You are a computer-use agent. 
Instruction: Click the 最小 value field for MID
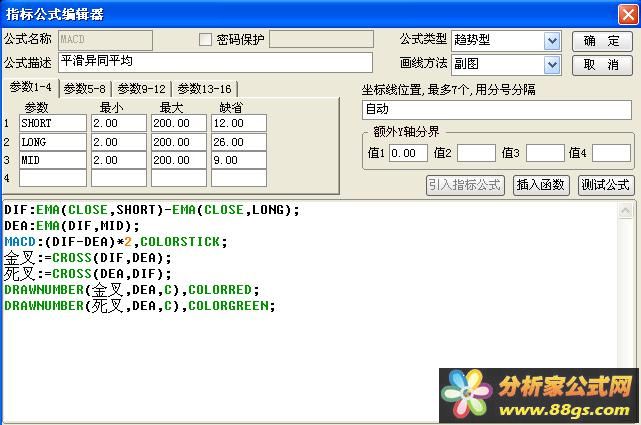click(x=119, y=160)
